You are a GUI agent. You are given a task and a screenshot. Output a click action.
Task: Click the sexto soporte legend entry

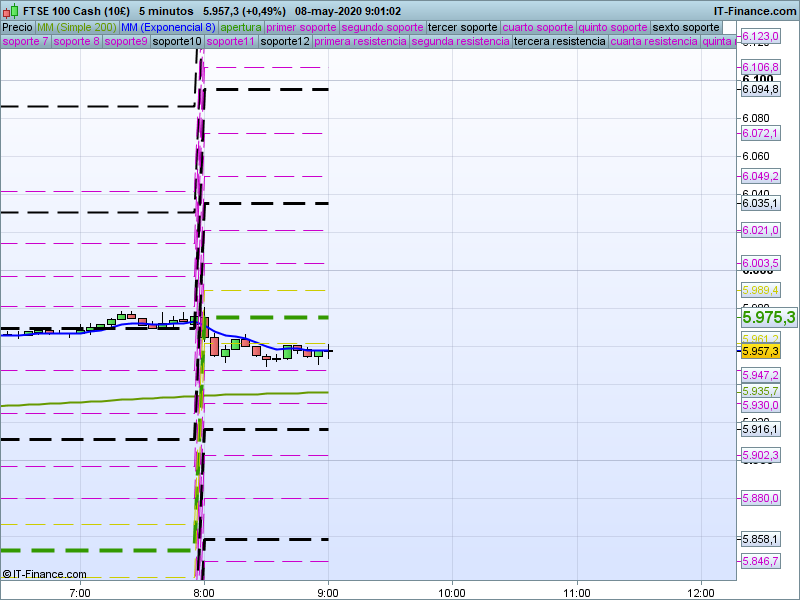[685, 27]
